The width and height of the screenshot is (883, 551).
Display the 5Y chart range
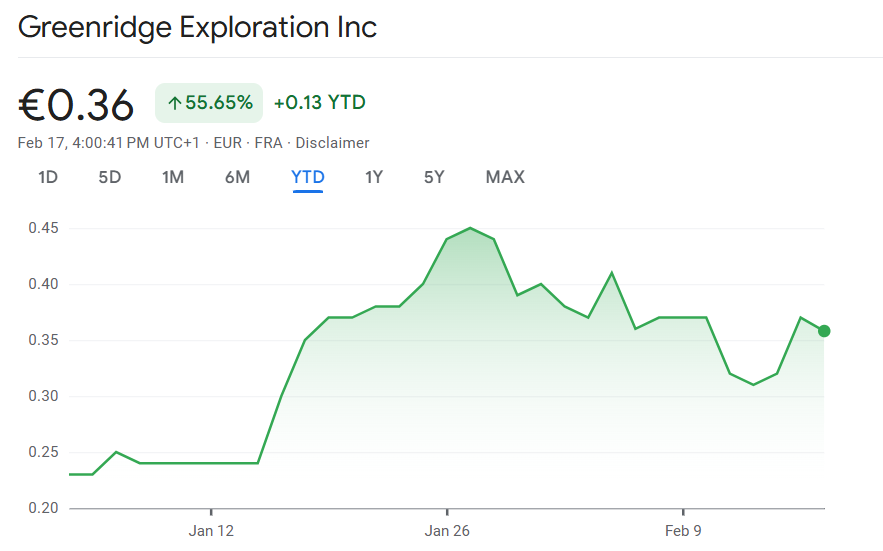(434, 177)
